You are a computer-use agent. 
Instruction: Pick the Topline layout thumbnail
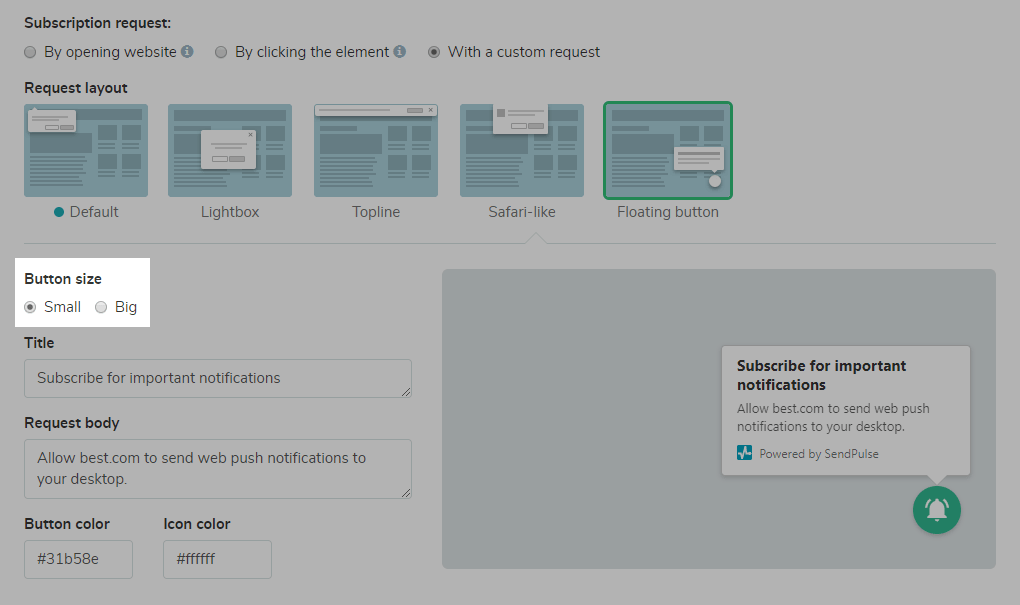(x=376, y=150)
